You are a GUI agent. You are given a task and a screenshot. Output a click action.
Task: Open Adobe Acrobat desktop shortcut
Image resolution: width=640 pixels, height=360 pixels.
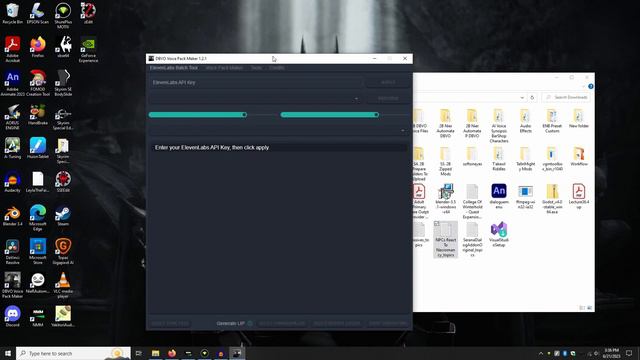tap(12, 49)
